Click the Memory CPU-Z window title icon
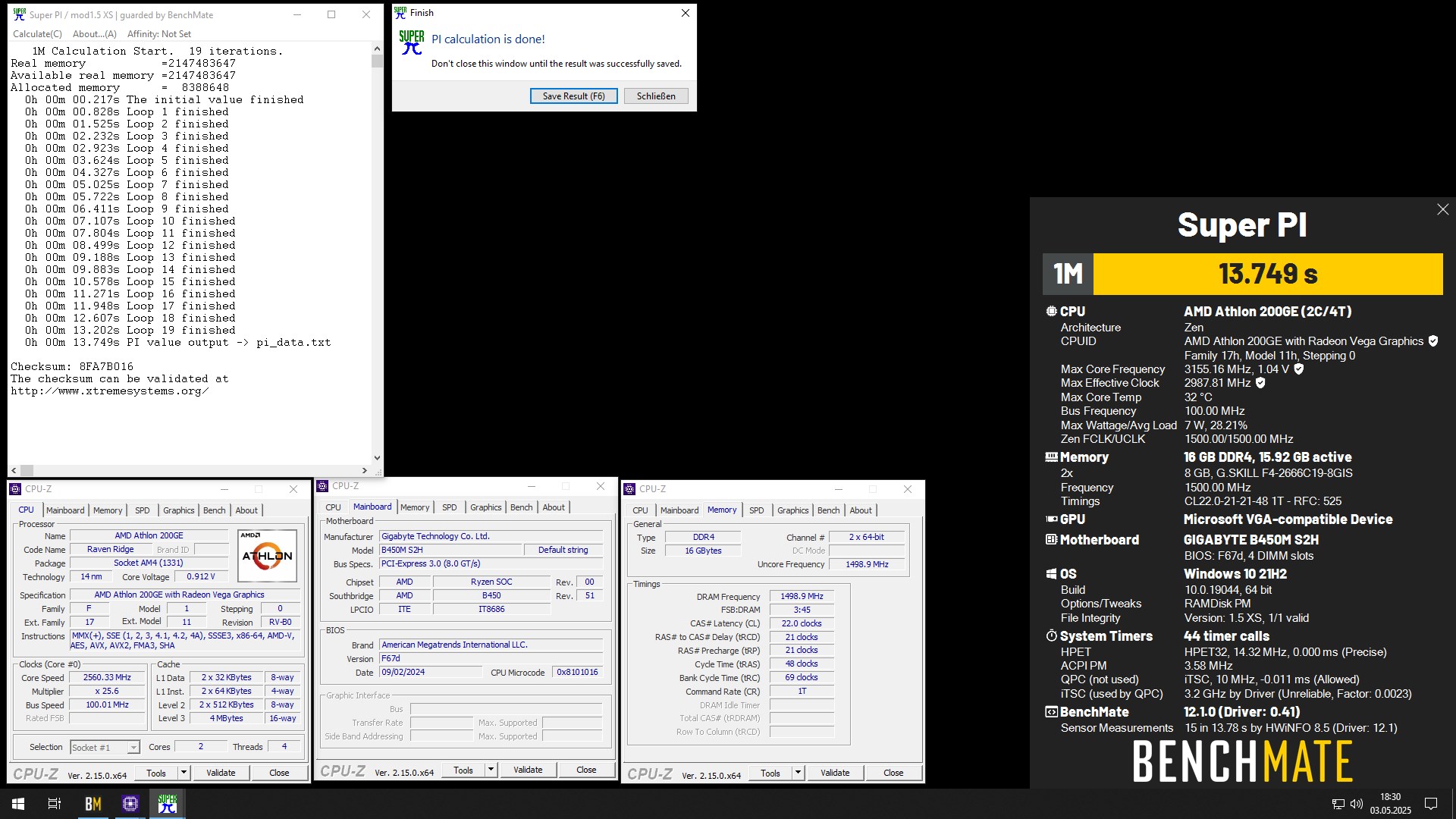1456x819 pixels. [x=629, y=489]
